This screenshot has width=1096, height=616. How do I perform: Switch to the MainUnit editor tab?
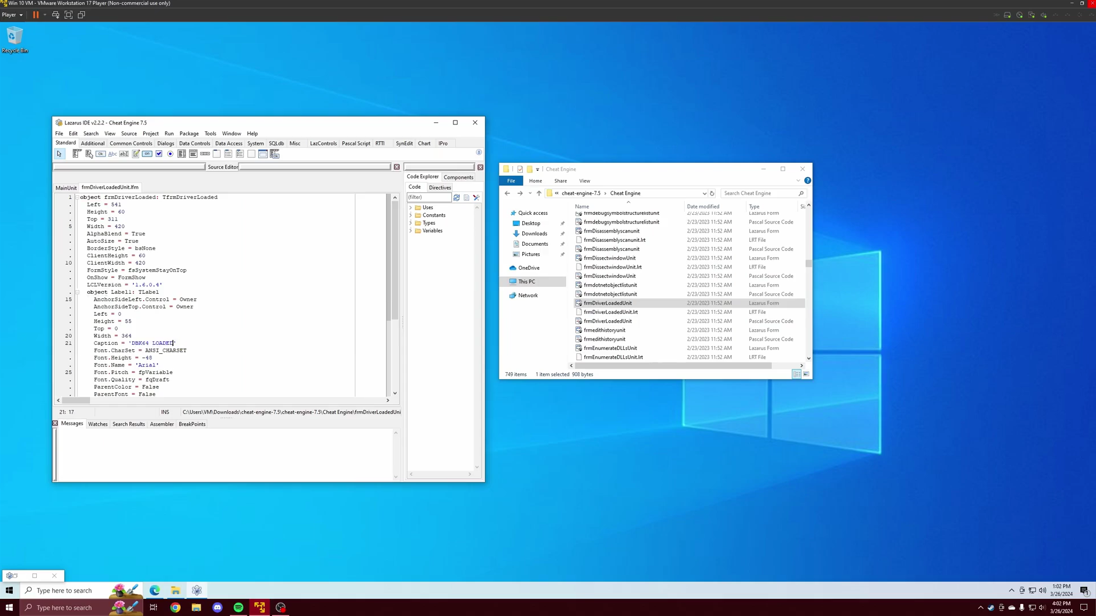(66, 187)
